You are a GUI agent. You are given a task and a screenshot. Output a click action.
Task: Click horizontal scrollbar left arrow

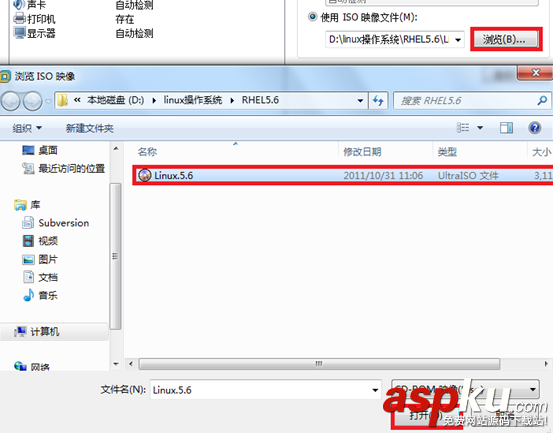point(131,364)
